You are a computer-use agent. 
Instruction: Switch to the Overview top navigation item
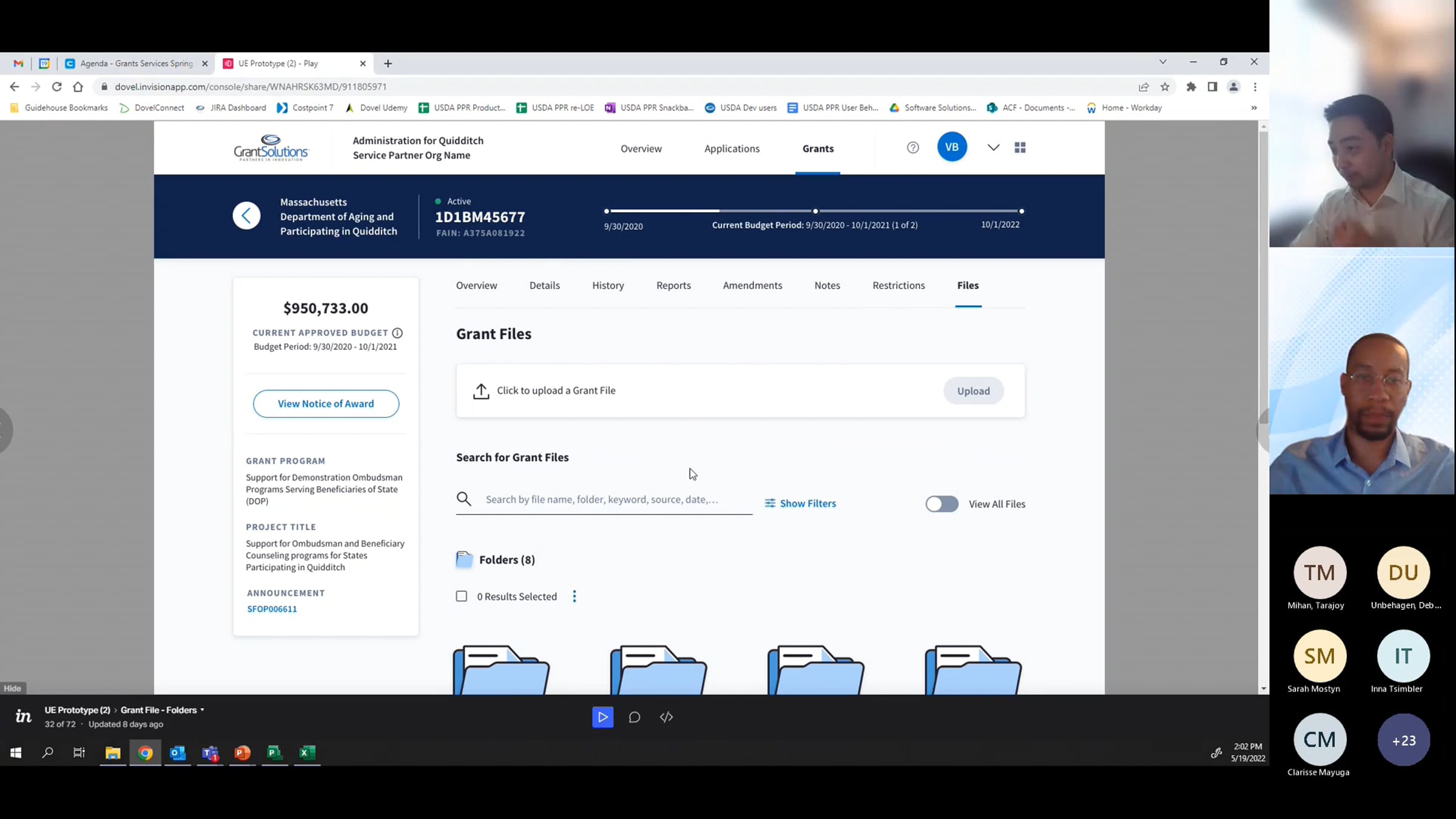tap(641, 149)
